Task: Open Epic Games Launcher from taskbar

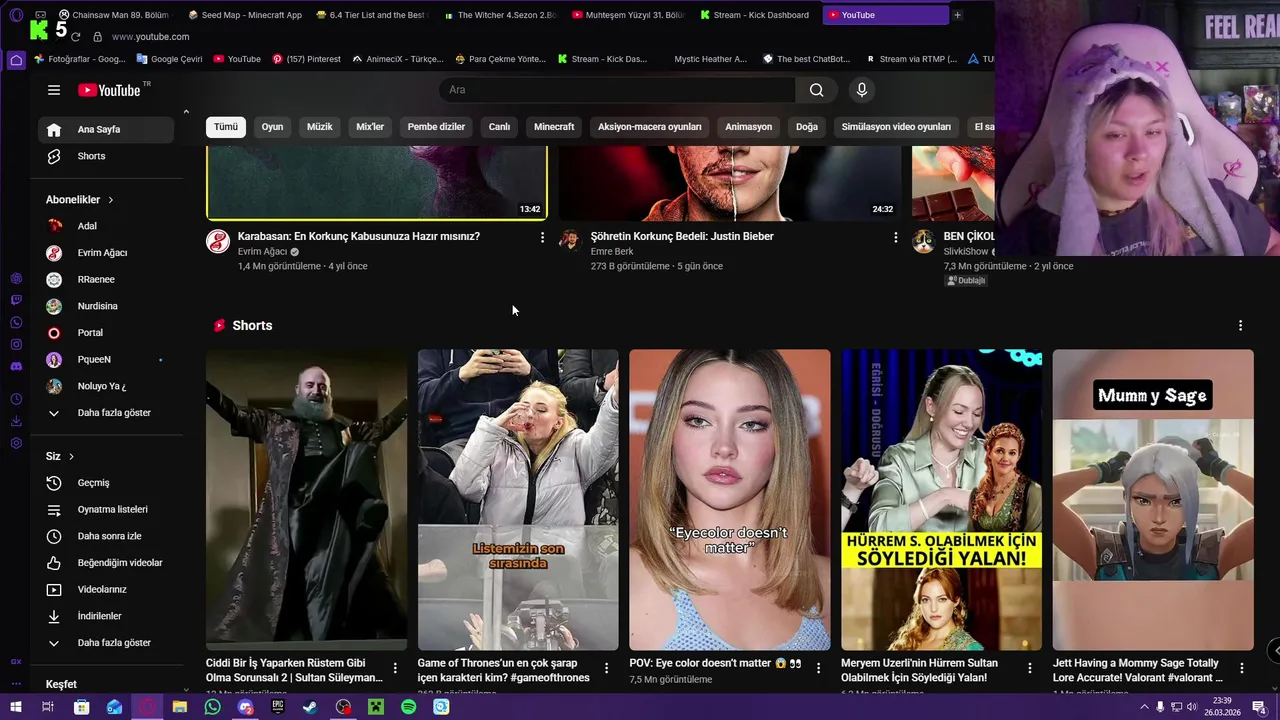Action: (278, 707)
